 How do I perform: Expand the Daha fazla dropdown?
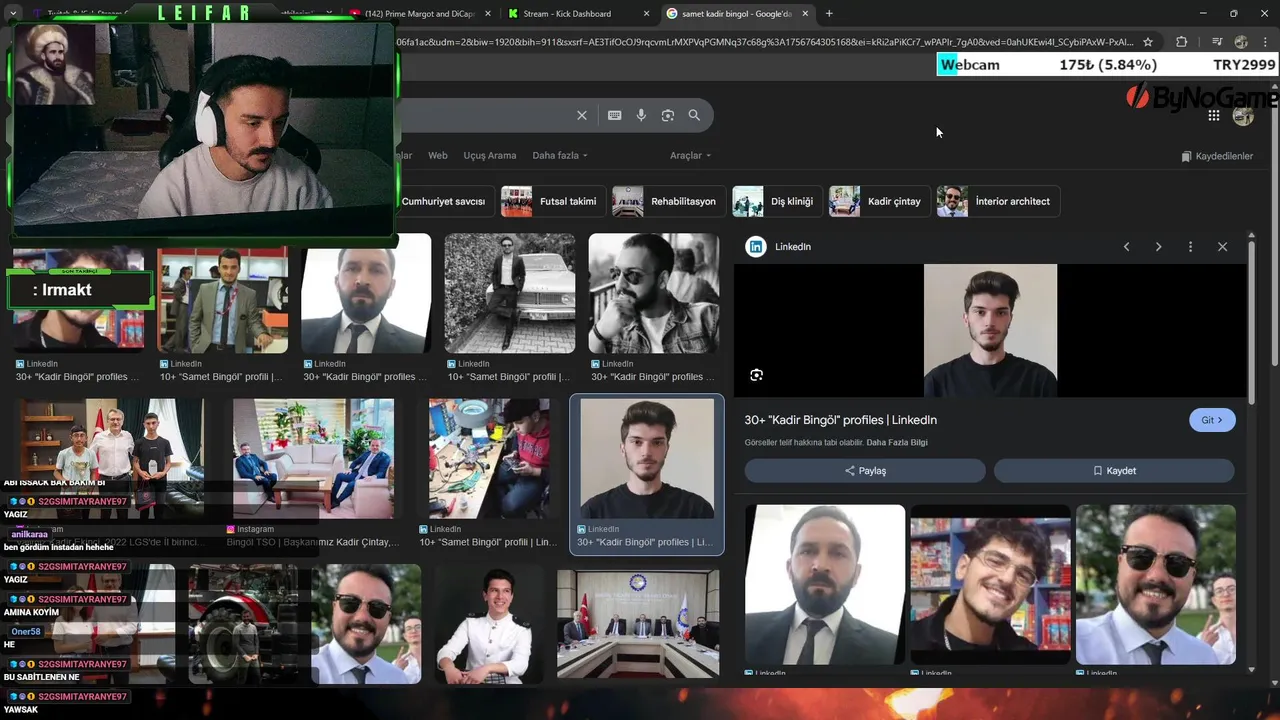[559, 156]
